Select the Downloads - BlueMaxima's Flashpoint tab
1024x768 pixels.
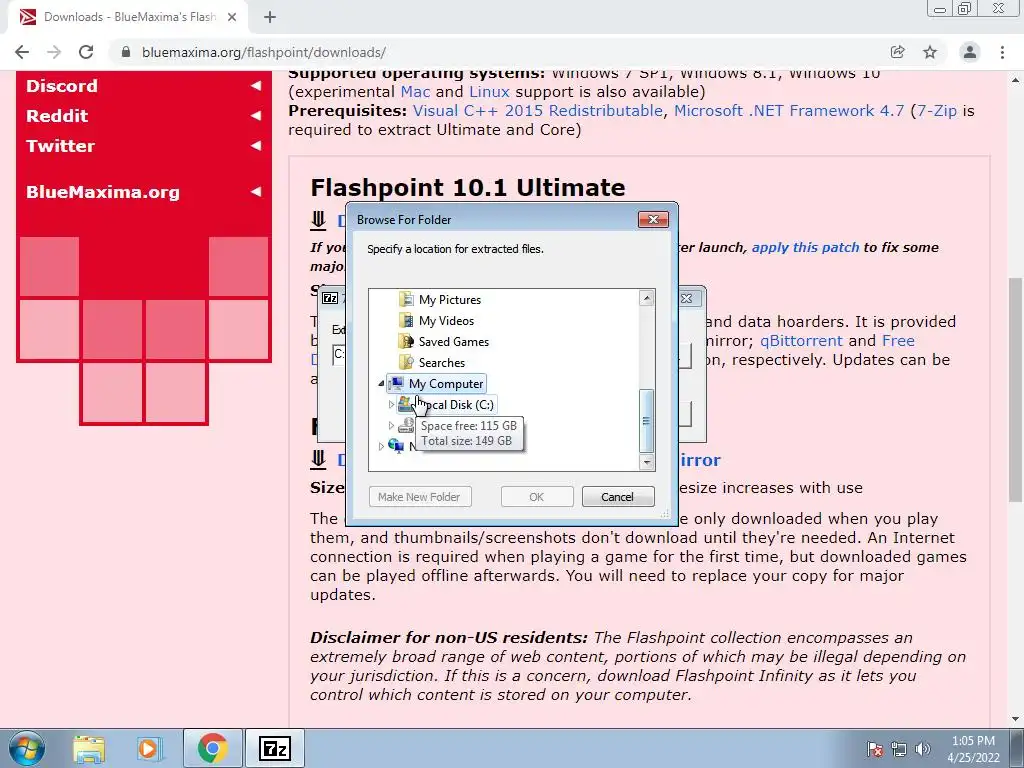tap(127, 17)
